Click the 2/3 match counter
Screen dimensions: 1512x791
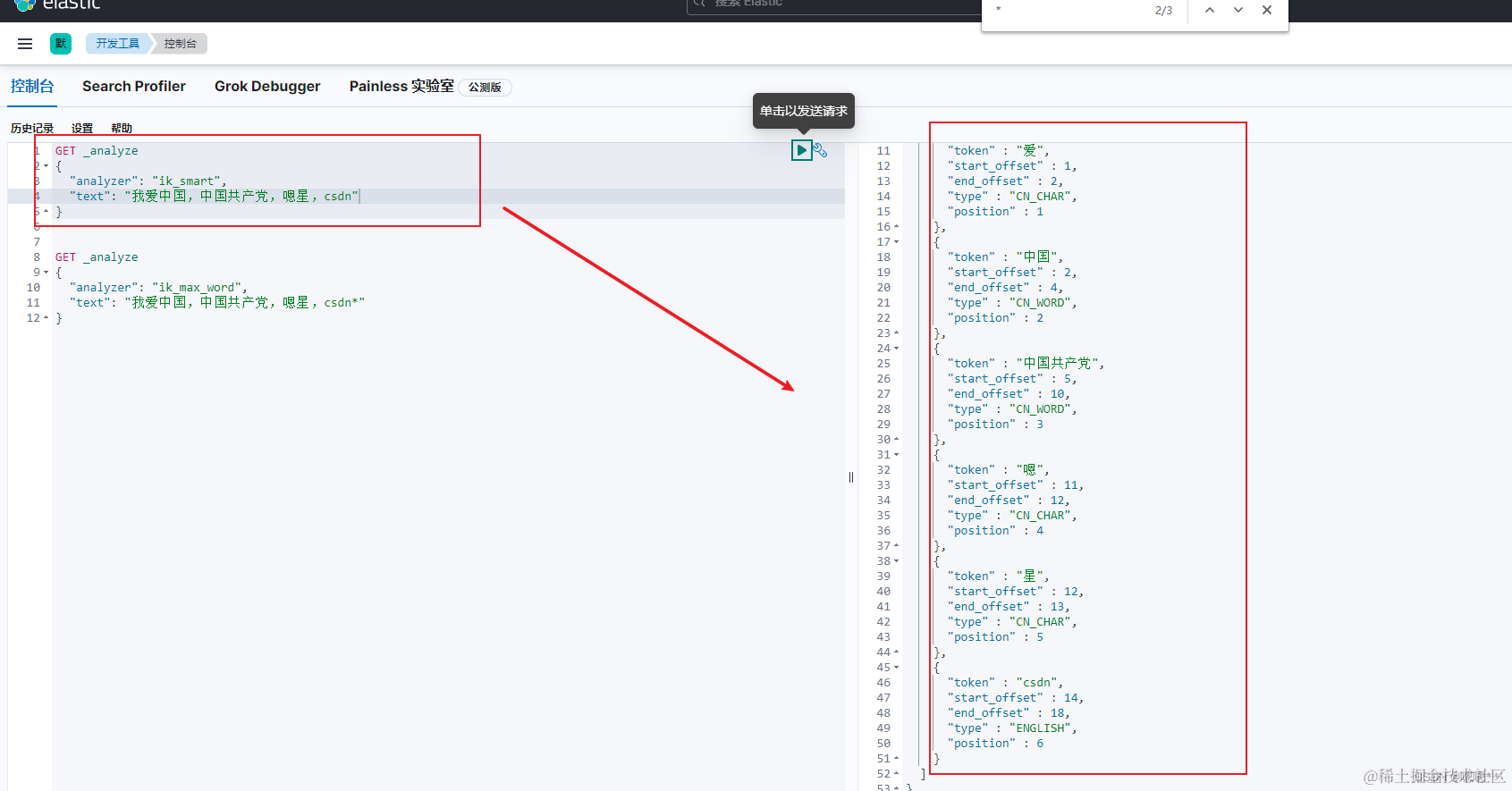(1163, 11)
